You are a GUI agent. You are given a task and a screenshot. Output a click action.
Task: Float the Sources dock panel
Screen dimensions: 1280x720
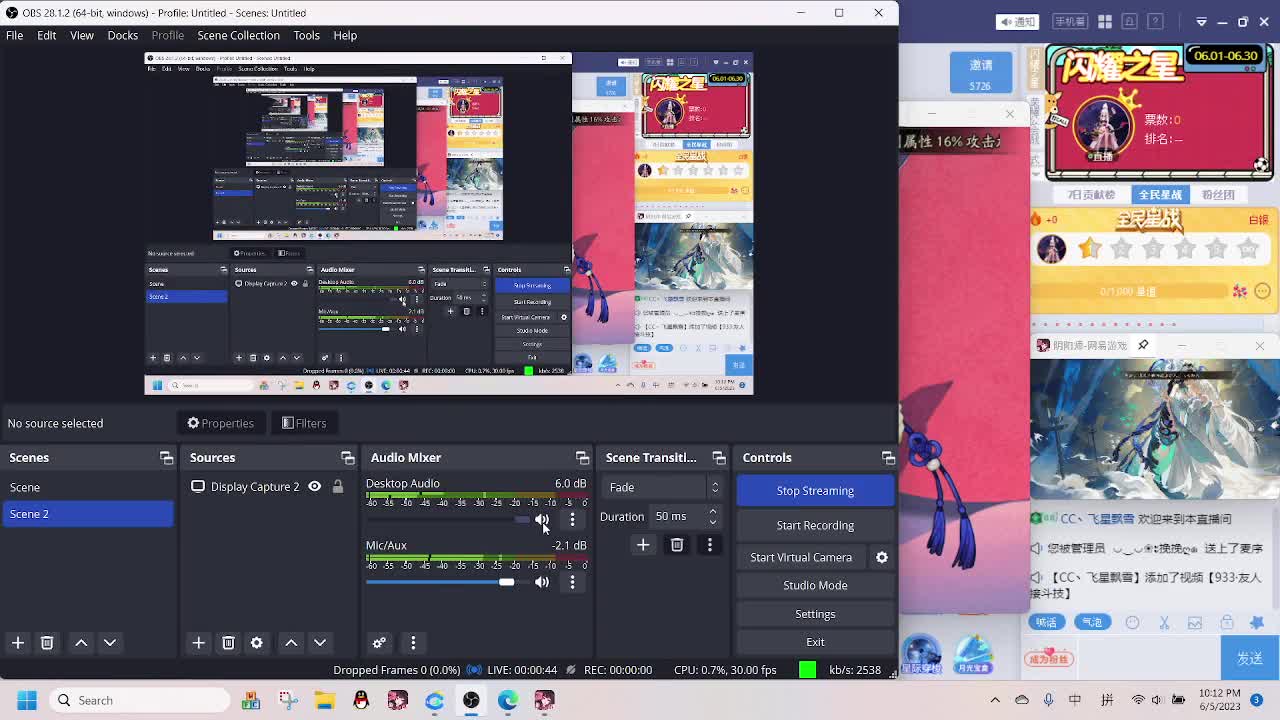click(347, 458)
